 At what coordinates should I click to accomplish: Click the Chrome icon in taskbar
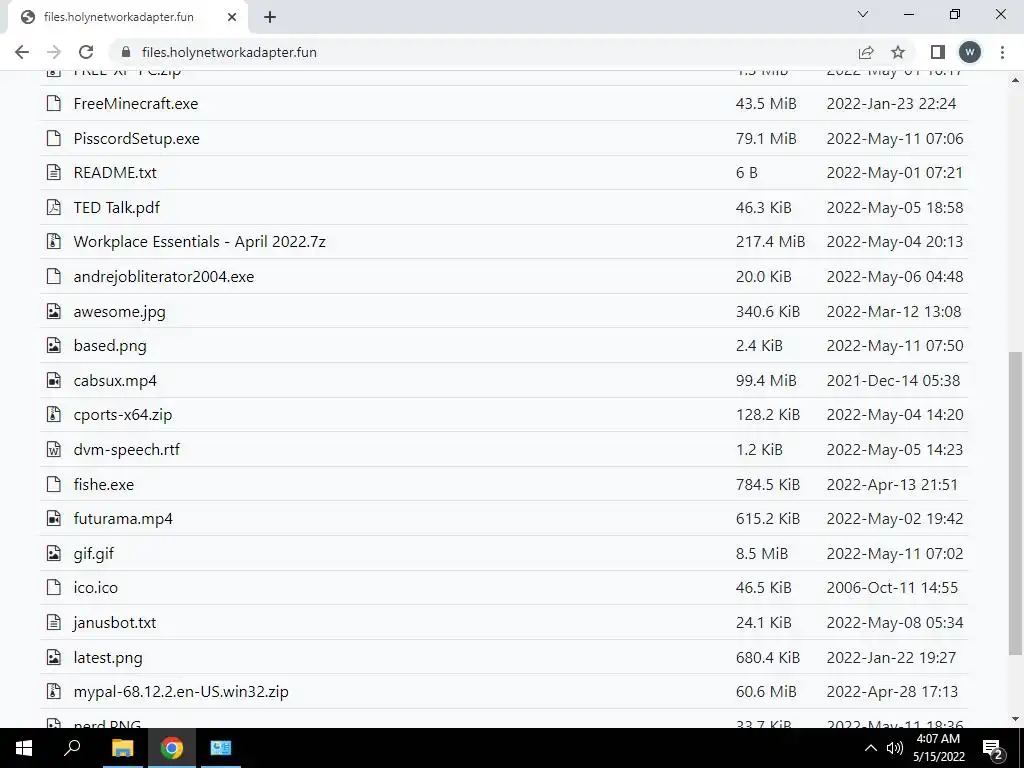pos(172,748)
